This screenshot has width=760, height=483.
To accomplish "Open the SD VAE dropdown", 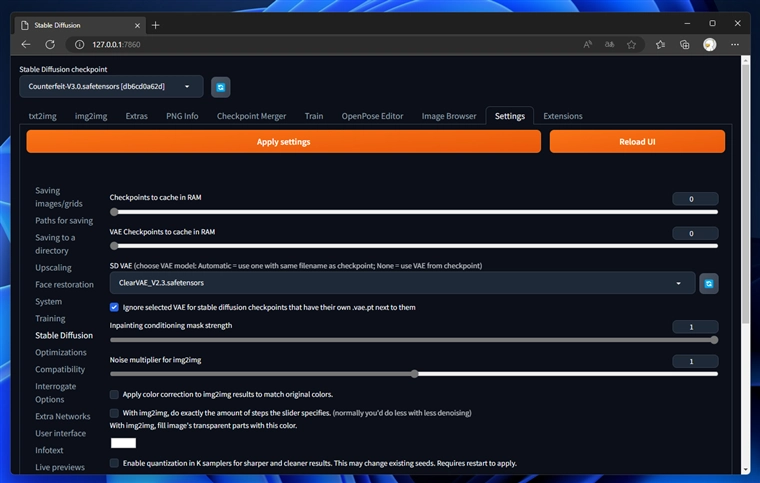I will tap(402, 283).
